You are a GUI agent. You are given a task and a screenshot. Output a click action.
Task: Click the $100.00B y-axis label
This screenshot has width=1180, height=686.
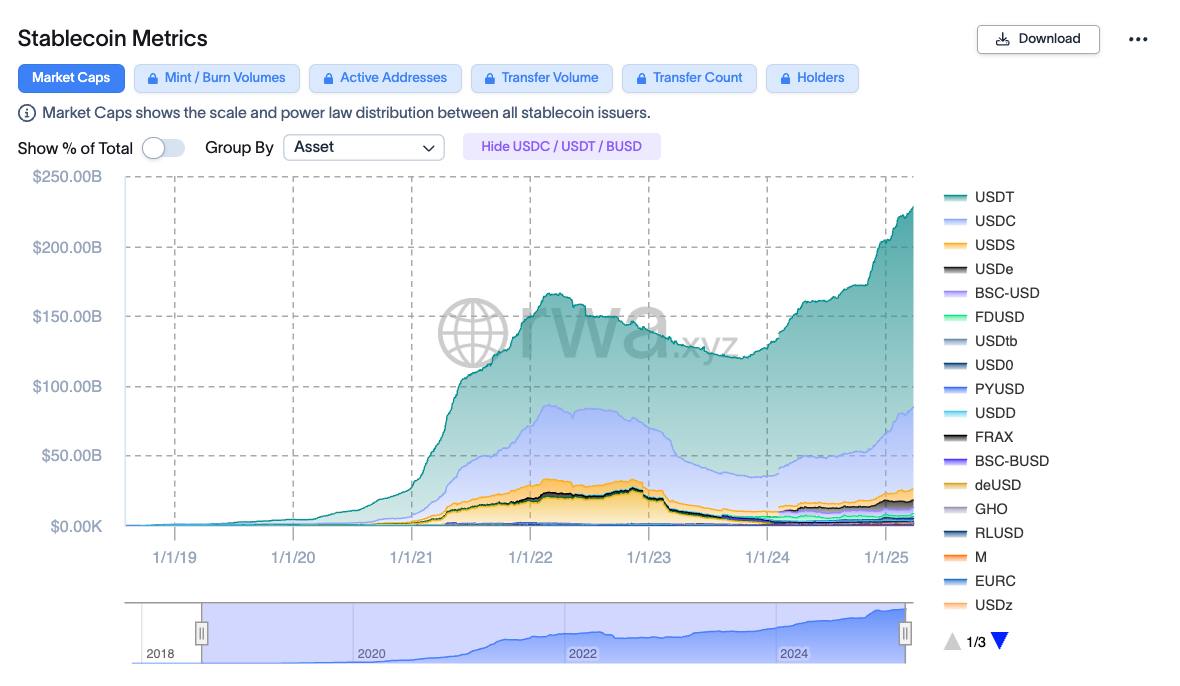click(x=67, y=387)
